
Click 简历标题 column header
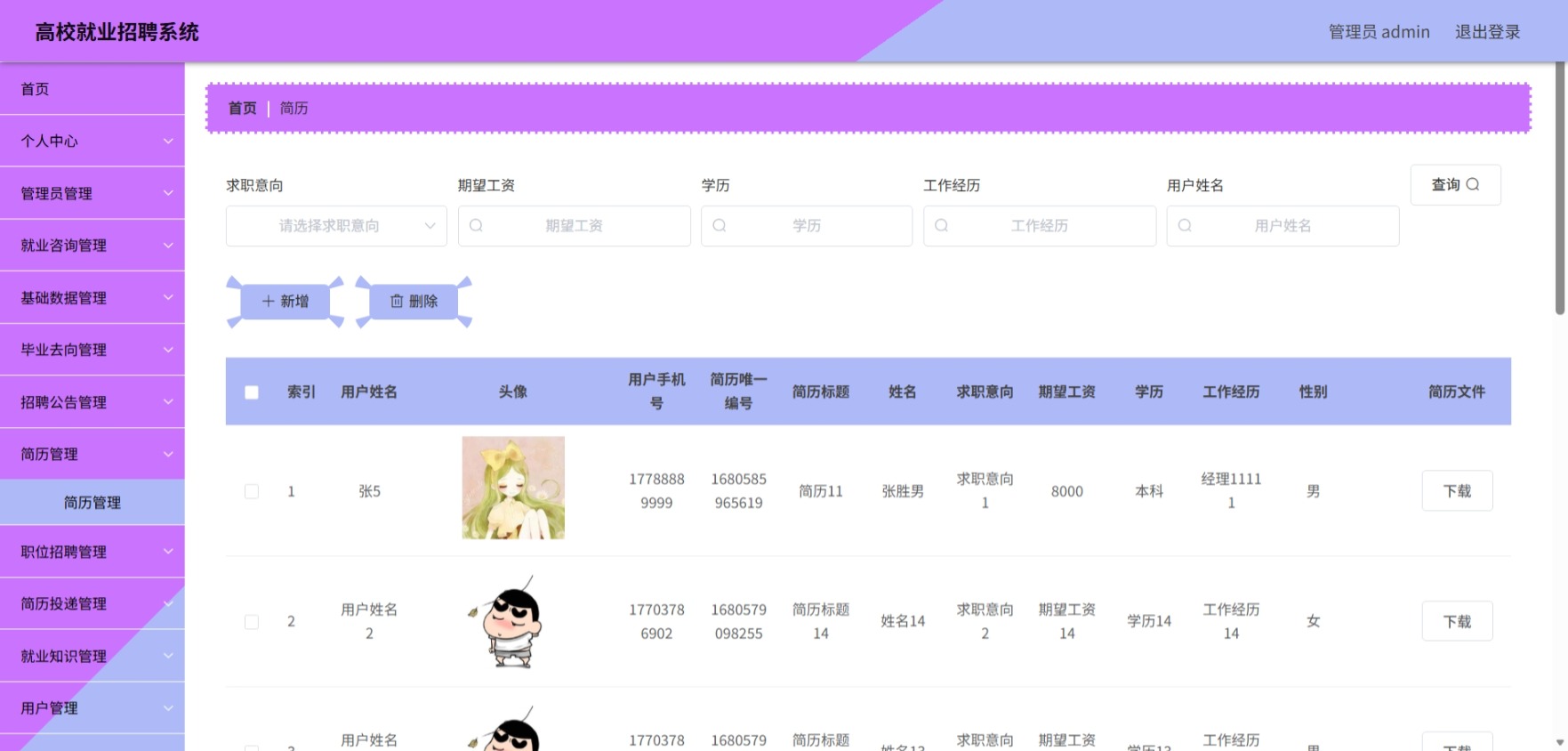click(821, 392)
